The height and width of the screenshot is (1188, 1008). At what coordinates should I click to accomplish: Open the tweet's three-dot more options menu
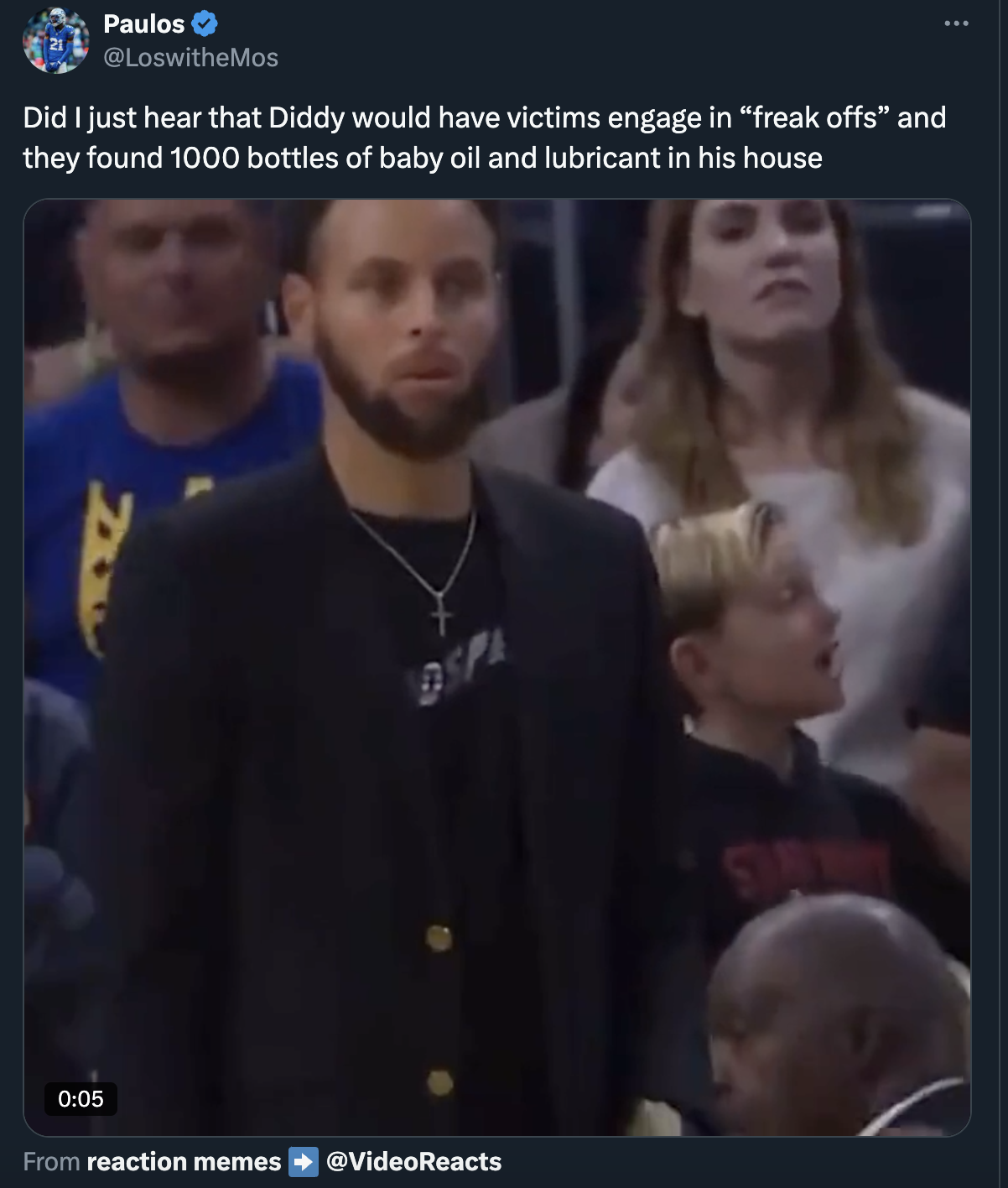point(956,23)
